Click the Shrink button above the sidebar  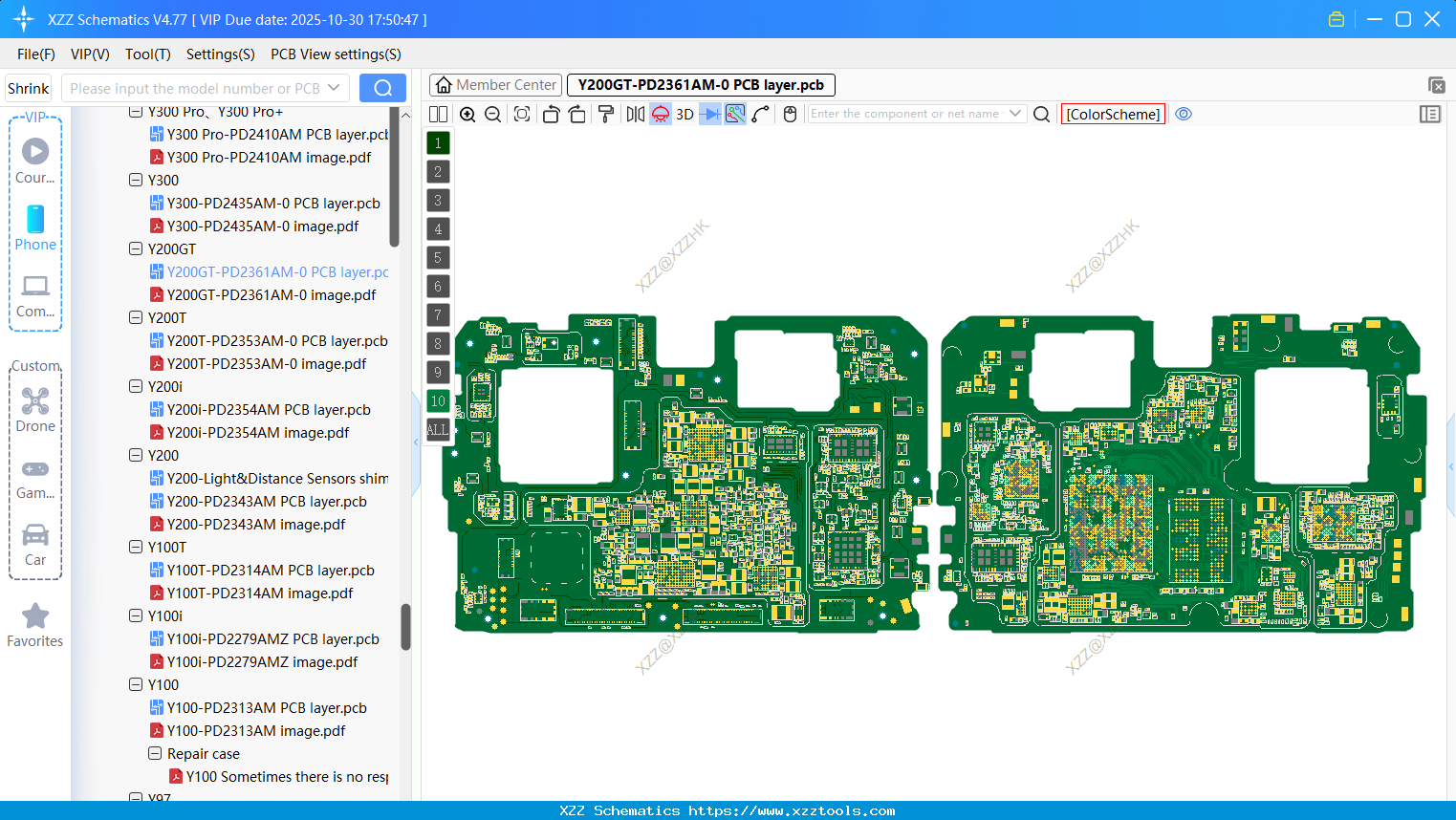(28, 87)
